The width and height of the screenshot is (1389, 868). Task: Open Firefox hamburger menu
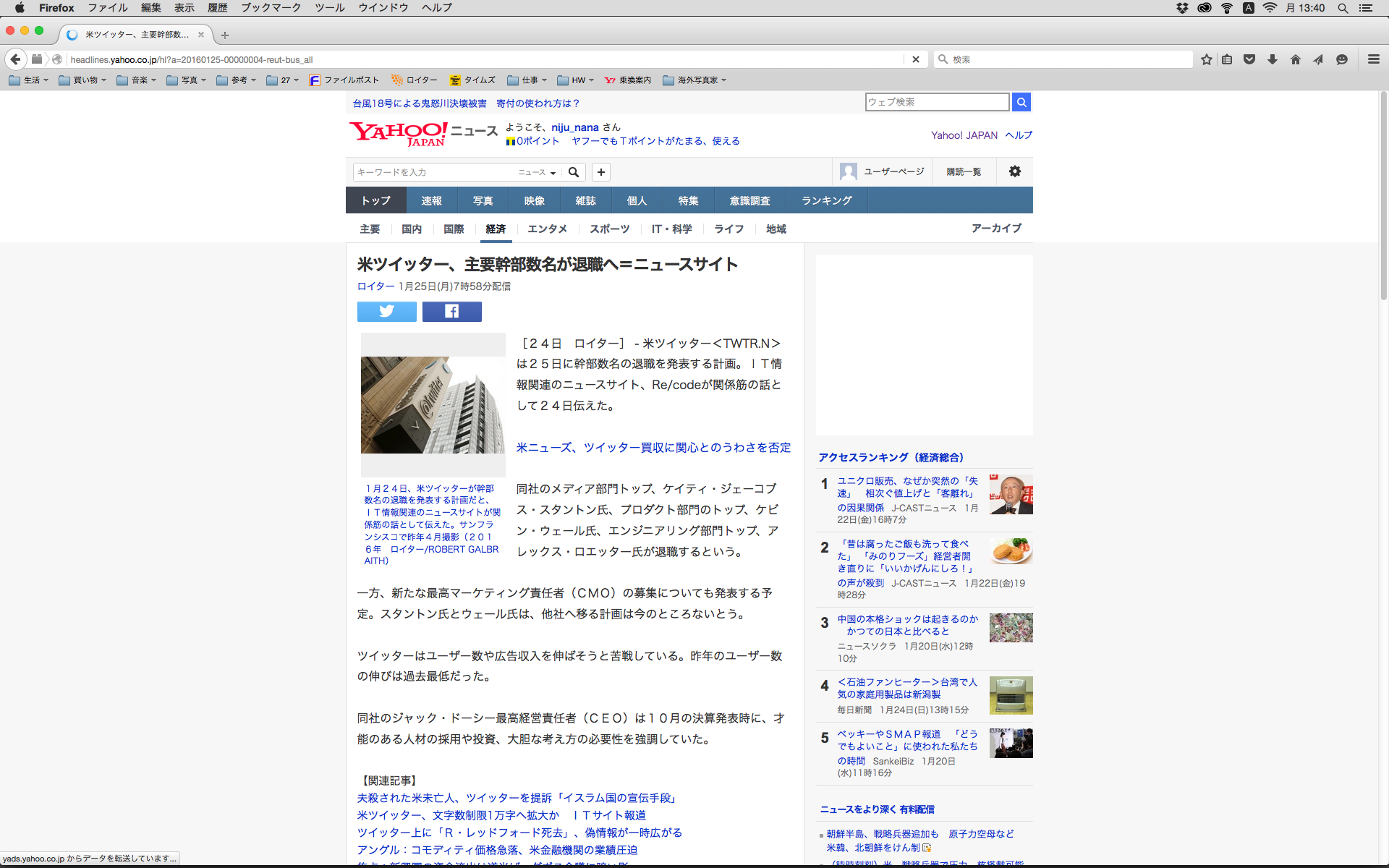pos(1373,59)
